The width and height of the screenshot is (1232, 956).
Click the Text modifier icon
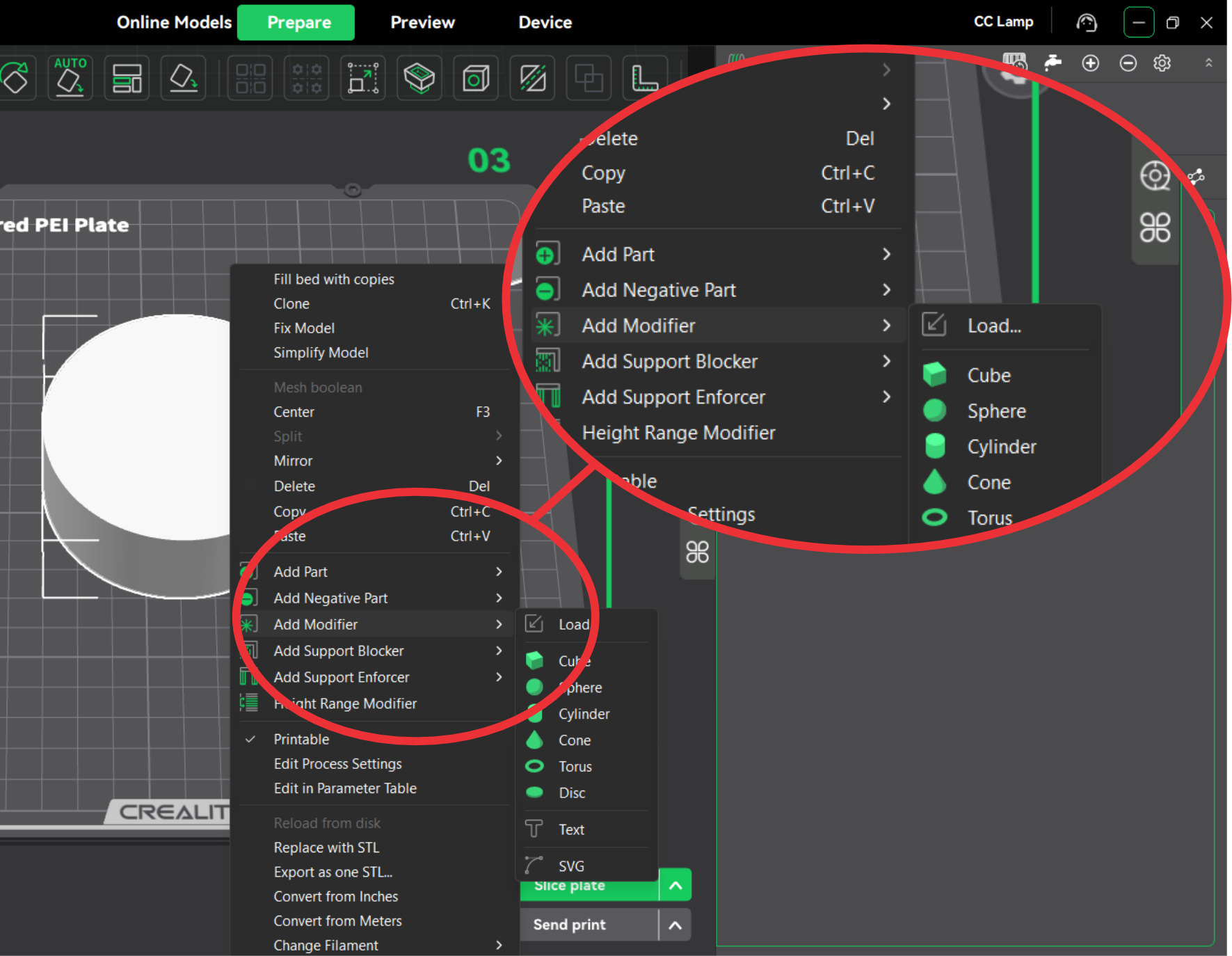[534, 829]
